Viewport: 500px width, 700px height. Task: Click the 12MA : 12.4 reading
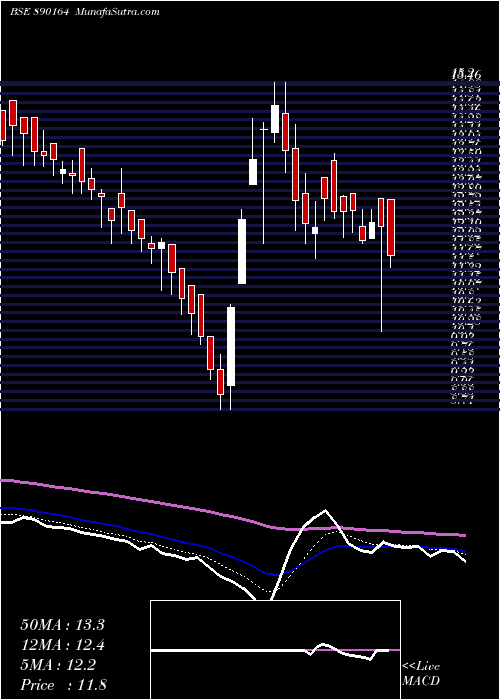[x=63, y=645]
